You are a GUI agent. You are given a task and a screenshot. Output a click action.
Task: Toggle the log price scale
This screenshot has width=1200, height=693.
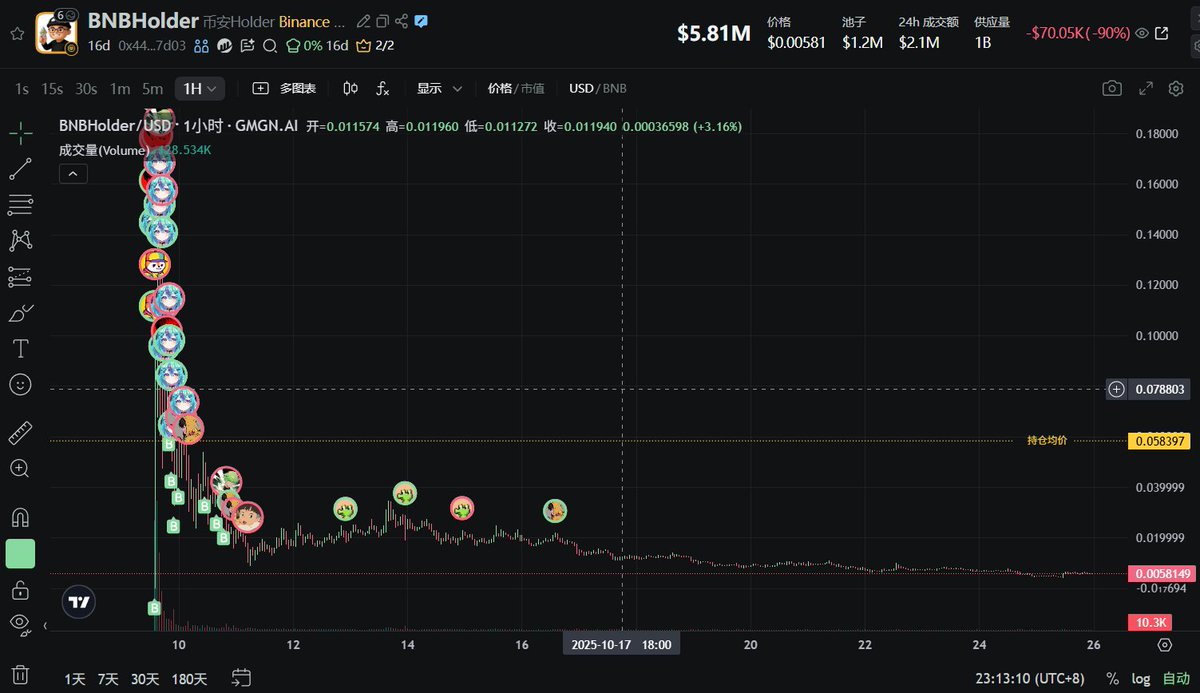[x=1140, y=679]
